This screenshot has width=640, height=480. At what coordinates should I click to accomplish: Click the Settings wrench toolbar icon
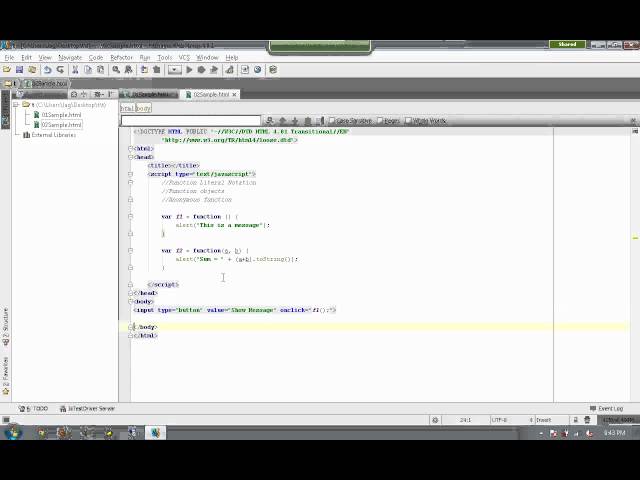point(229,70)
